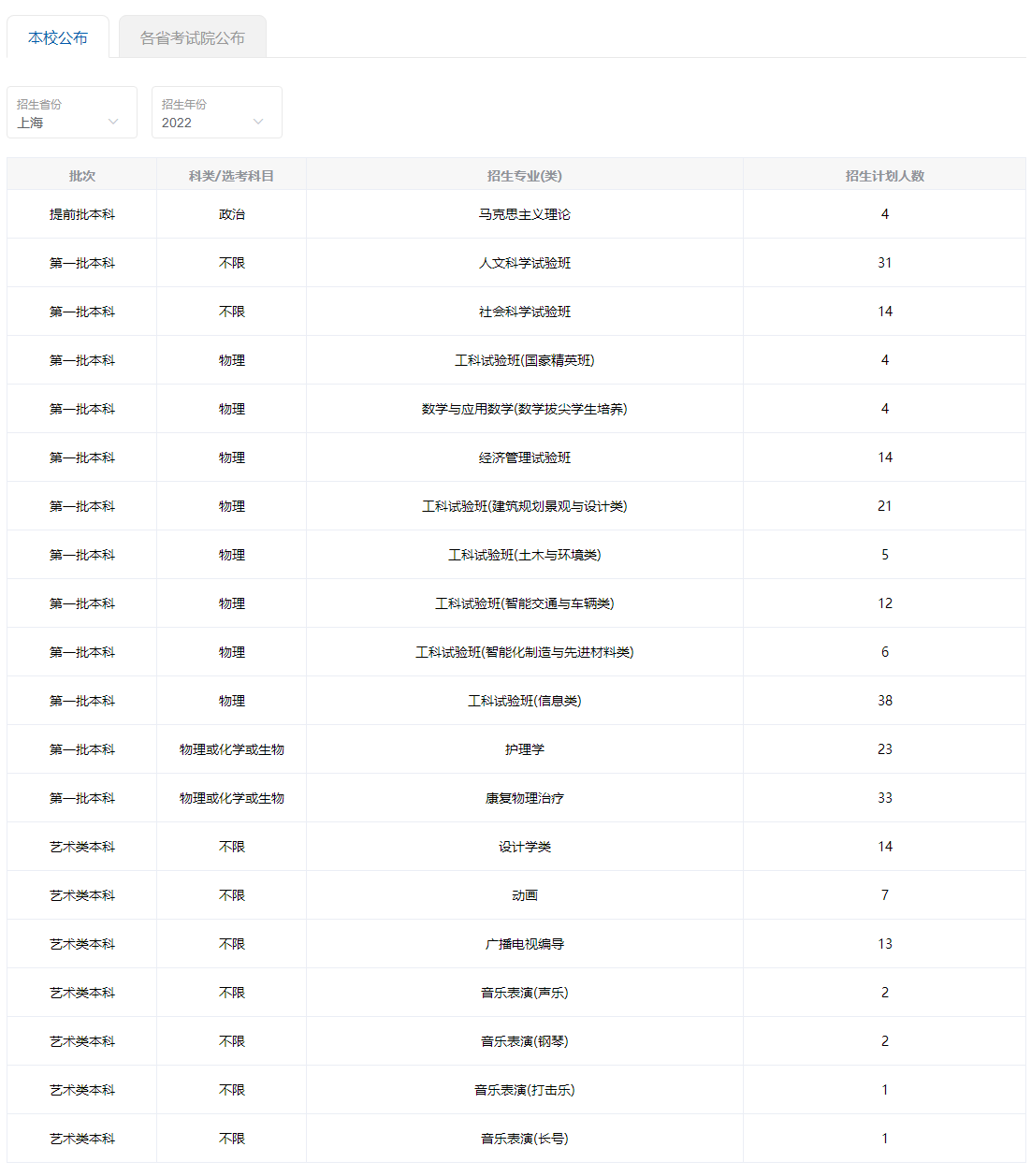Click the 招生计划人数 column header

pyautogui.click(x=884, y=175)
